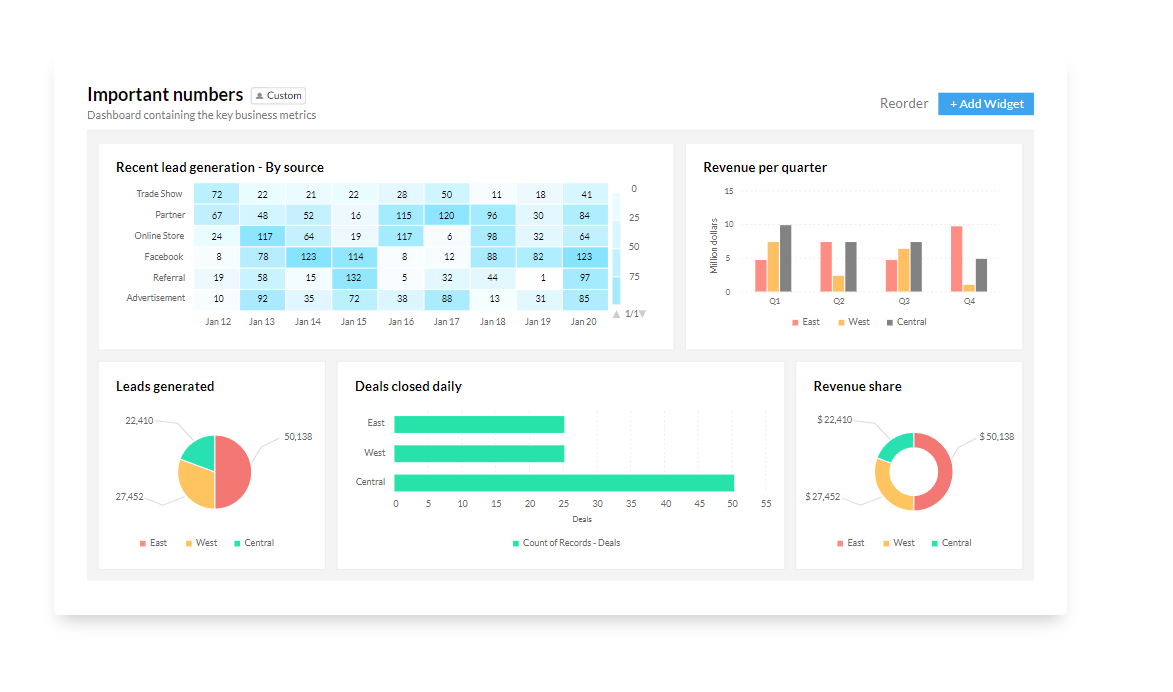Click the West legend marker under Revenue share

coord(886,543)
